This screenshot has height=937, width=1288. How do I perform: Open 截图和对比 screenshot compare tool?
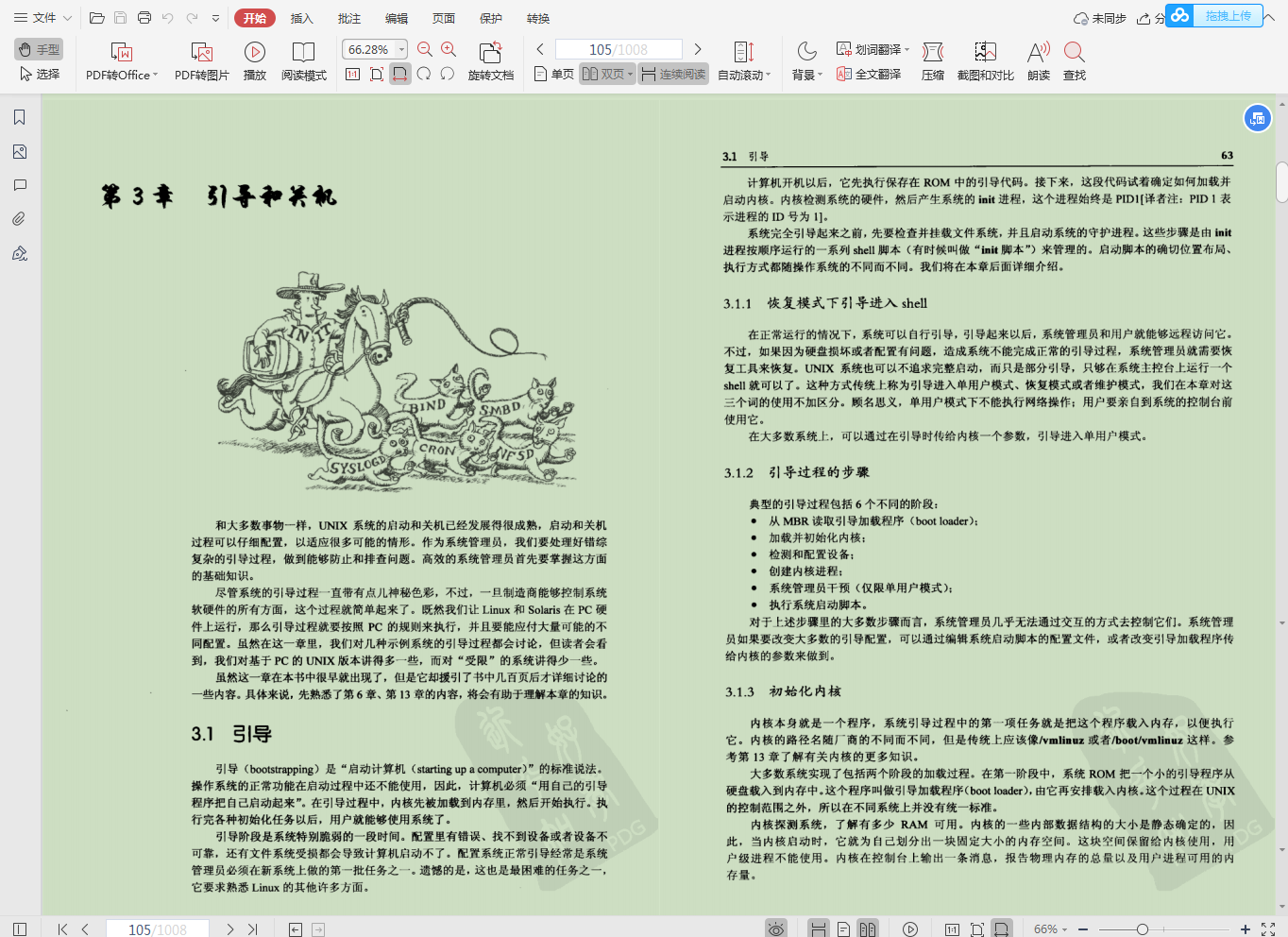pos(986,61)
